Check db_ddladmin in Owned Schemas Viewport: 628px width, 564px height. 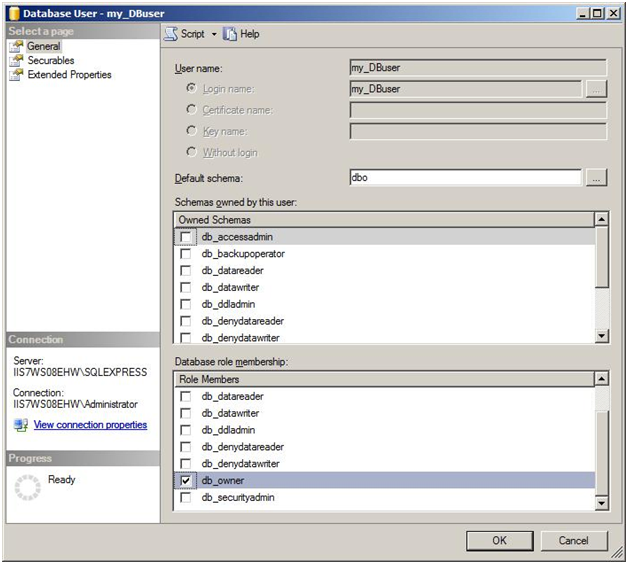pos(185,304)
